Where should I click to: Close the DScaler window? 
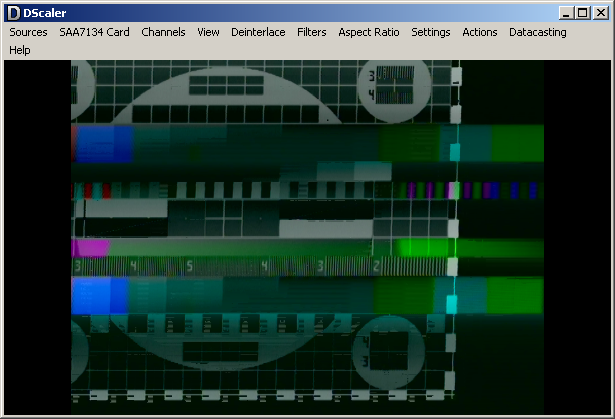click(600, 13)
